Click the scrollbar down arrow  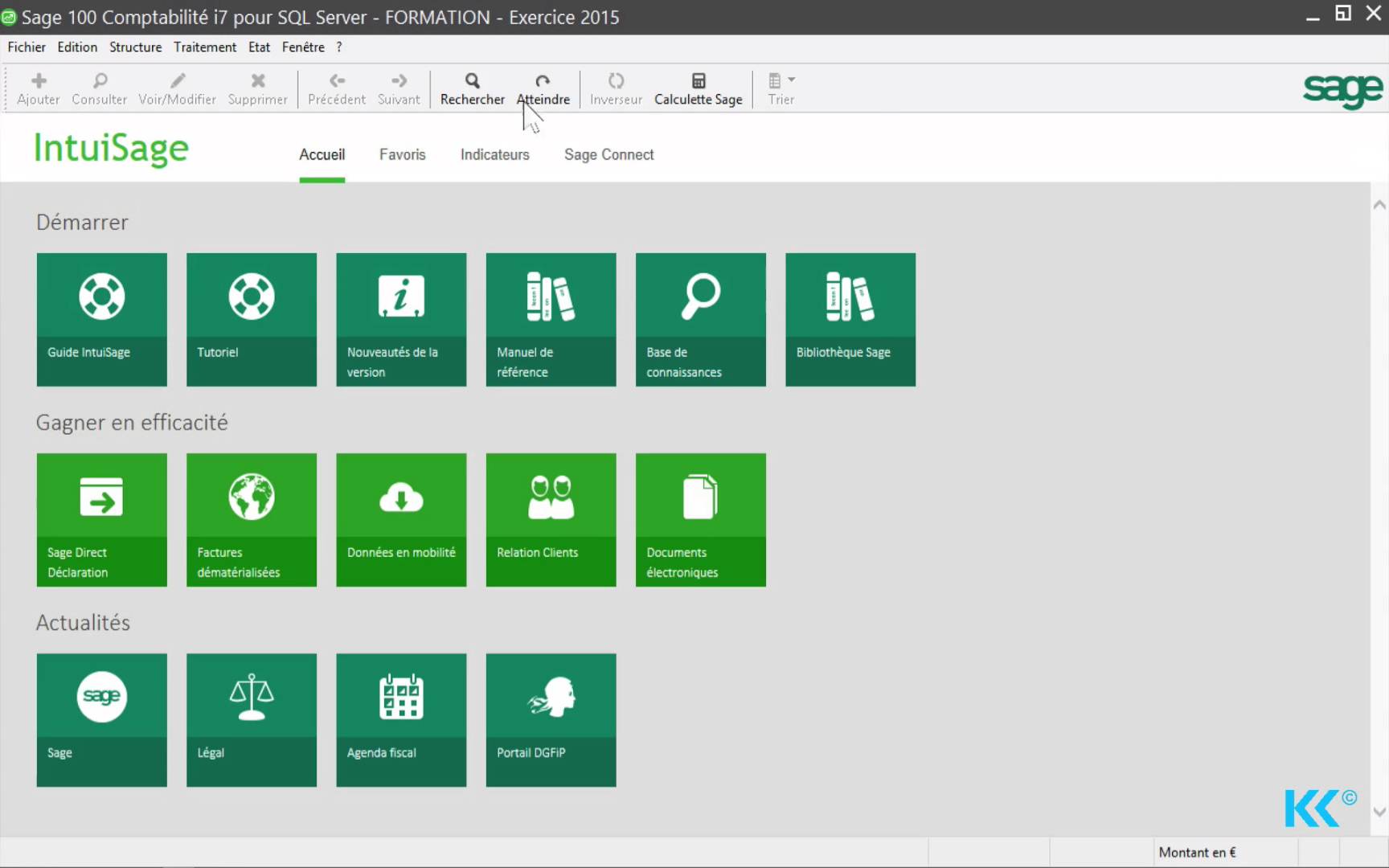point(1379,812)
